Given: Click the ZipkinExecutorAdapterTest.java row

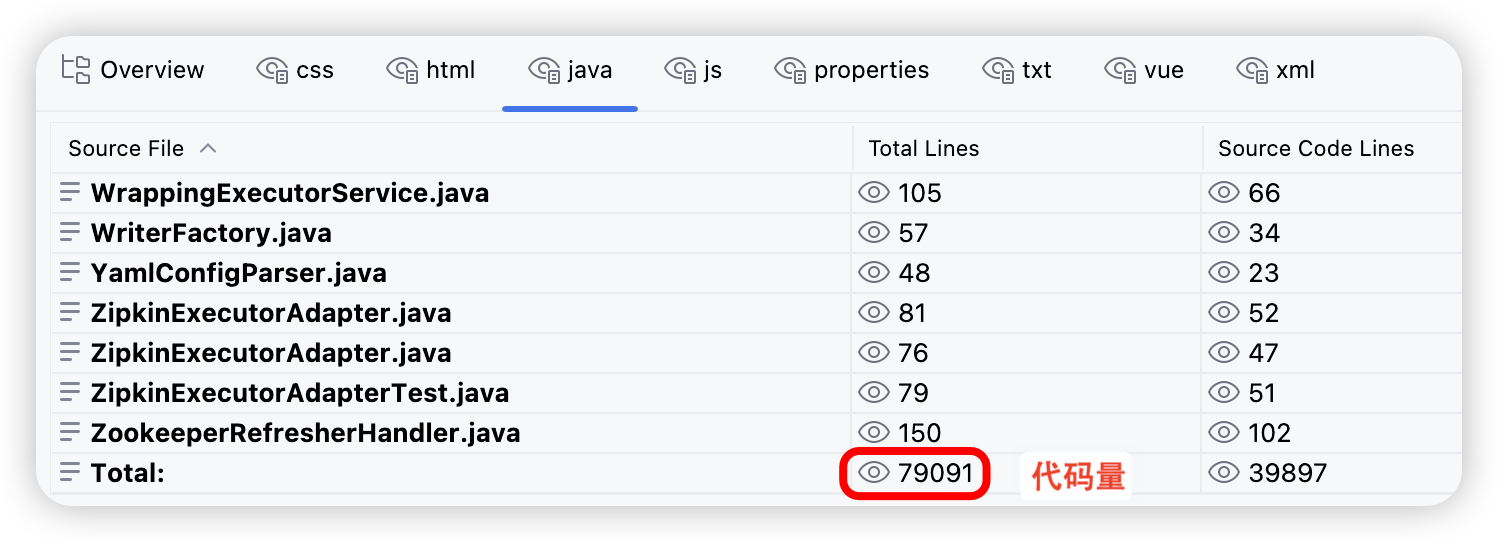Looking at the screenshot, I should pyautogui.click(x=299, y=393).
